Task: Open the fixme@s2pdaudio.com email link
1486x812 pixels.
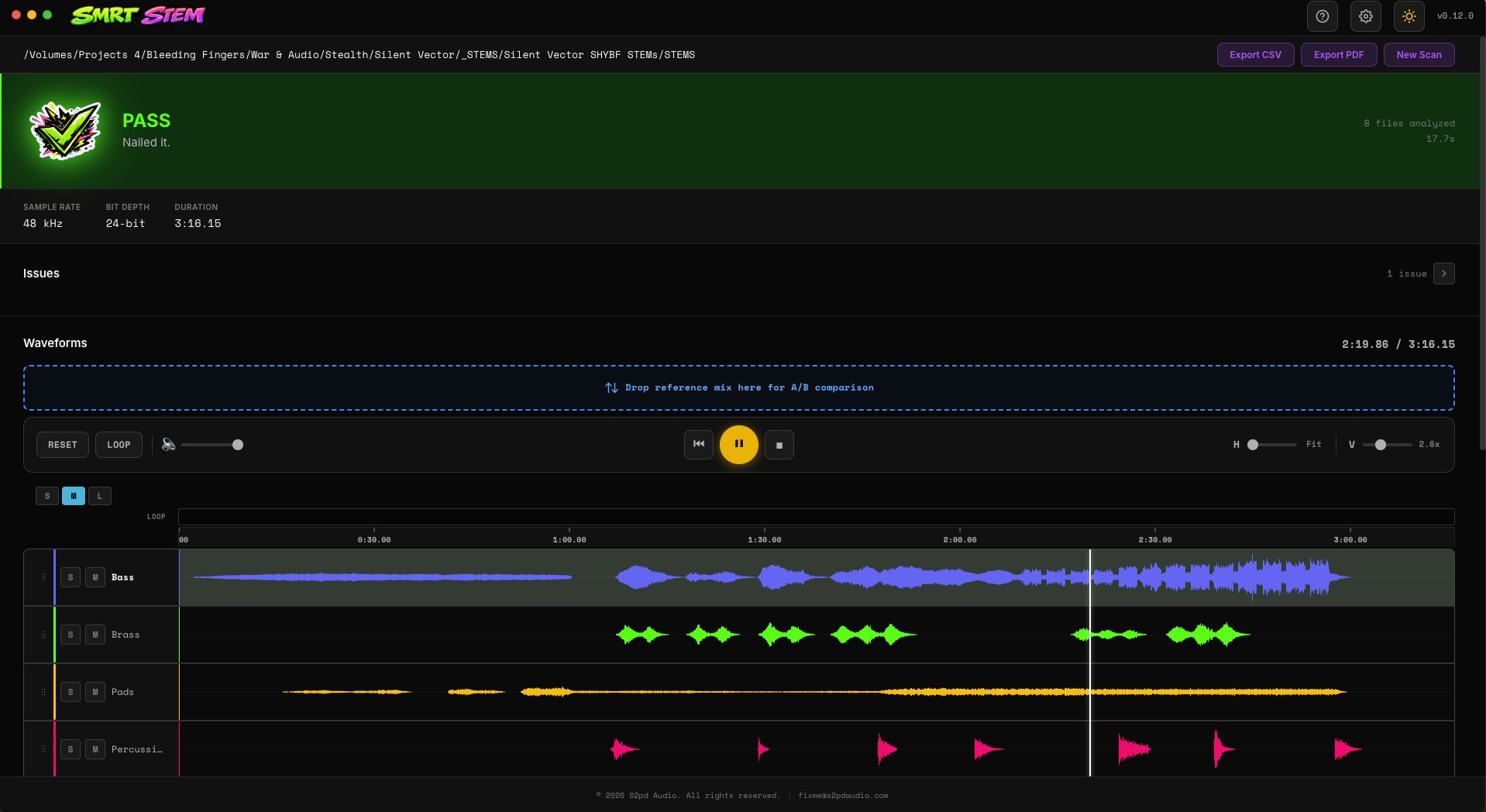Action: click(x=843, y=796)
